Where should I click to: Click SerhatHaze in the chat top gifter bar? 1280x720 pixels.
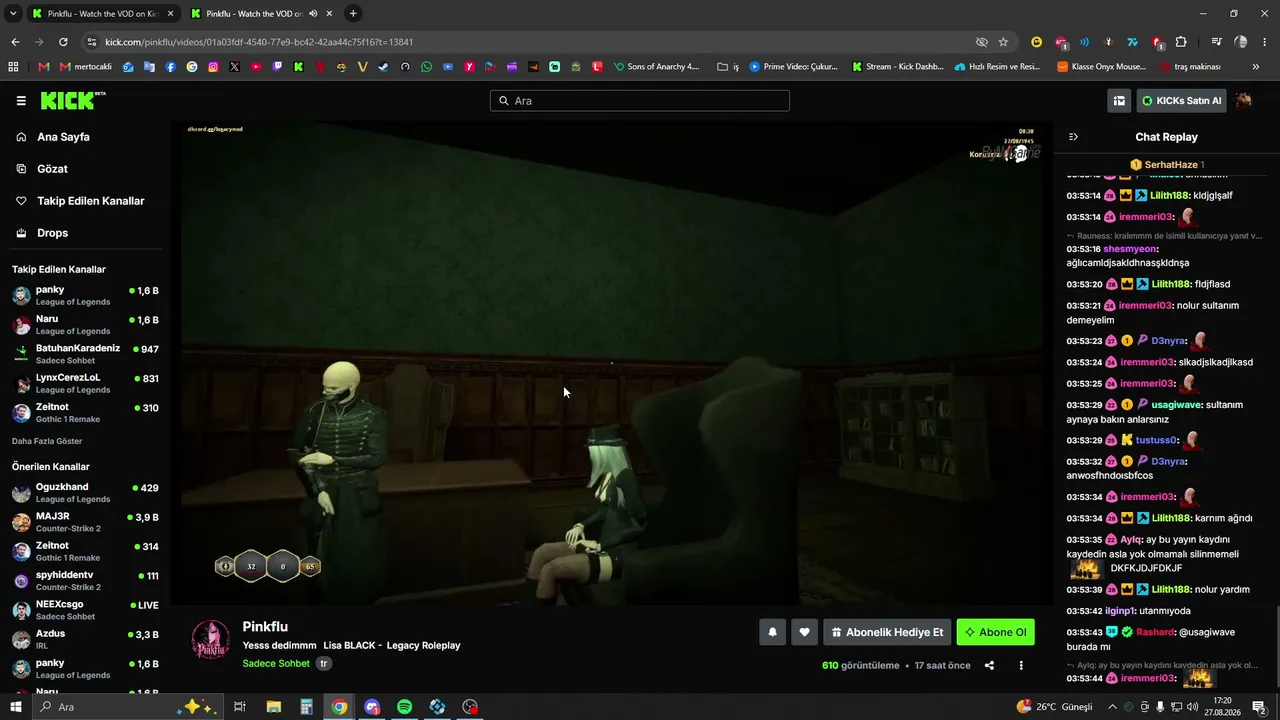[1171, 165]
